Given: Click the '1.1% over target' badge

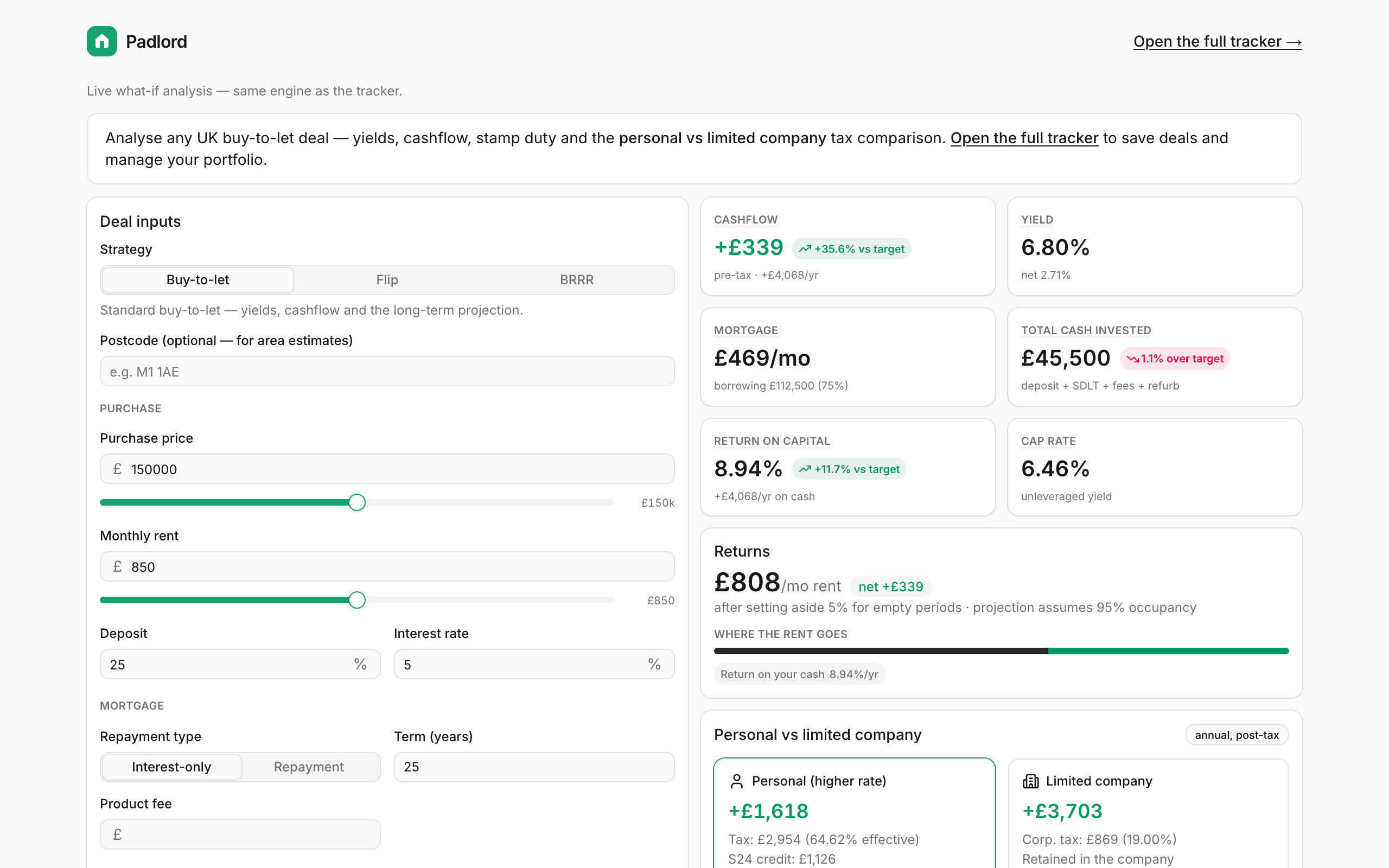Looking at the screenshot, I should click(x=1175, y=359).
